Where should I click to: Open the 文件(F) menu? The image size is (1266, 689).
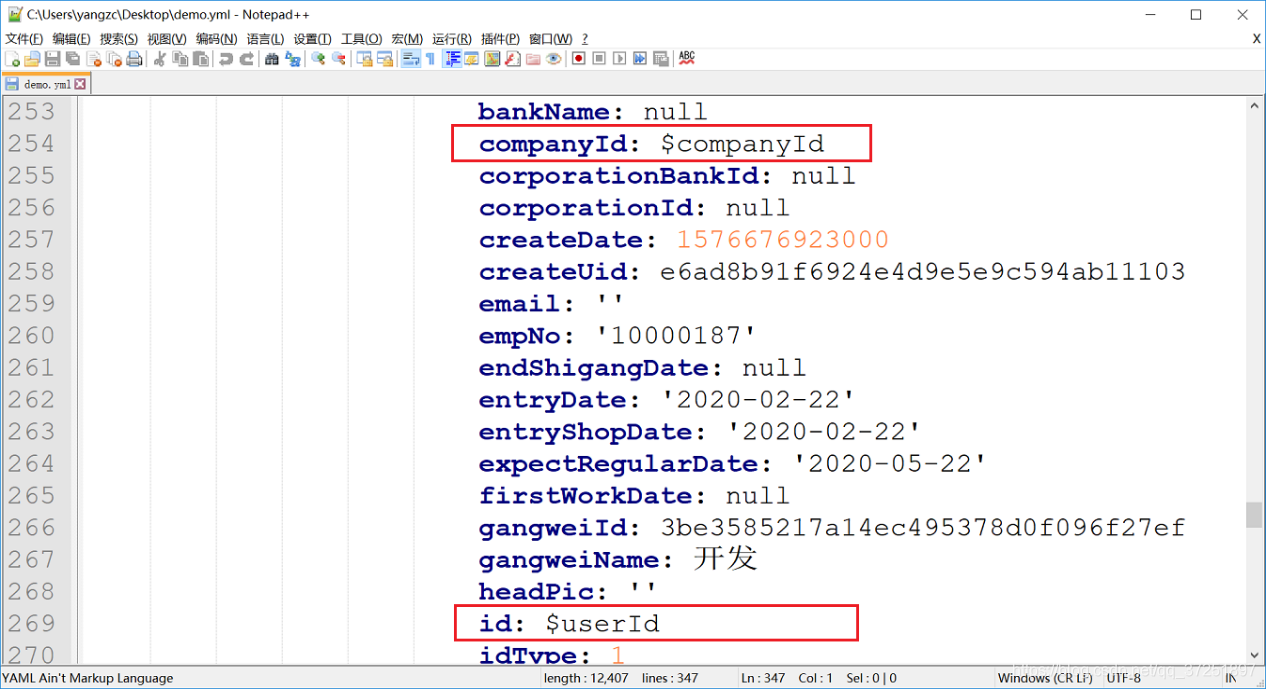(x=24, y=39)
